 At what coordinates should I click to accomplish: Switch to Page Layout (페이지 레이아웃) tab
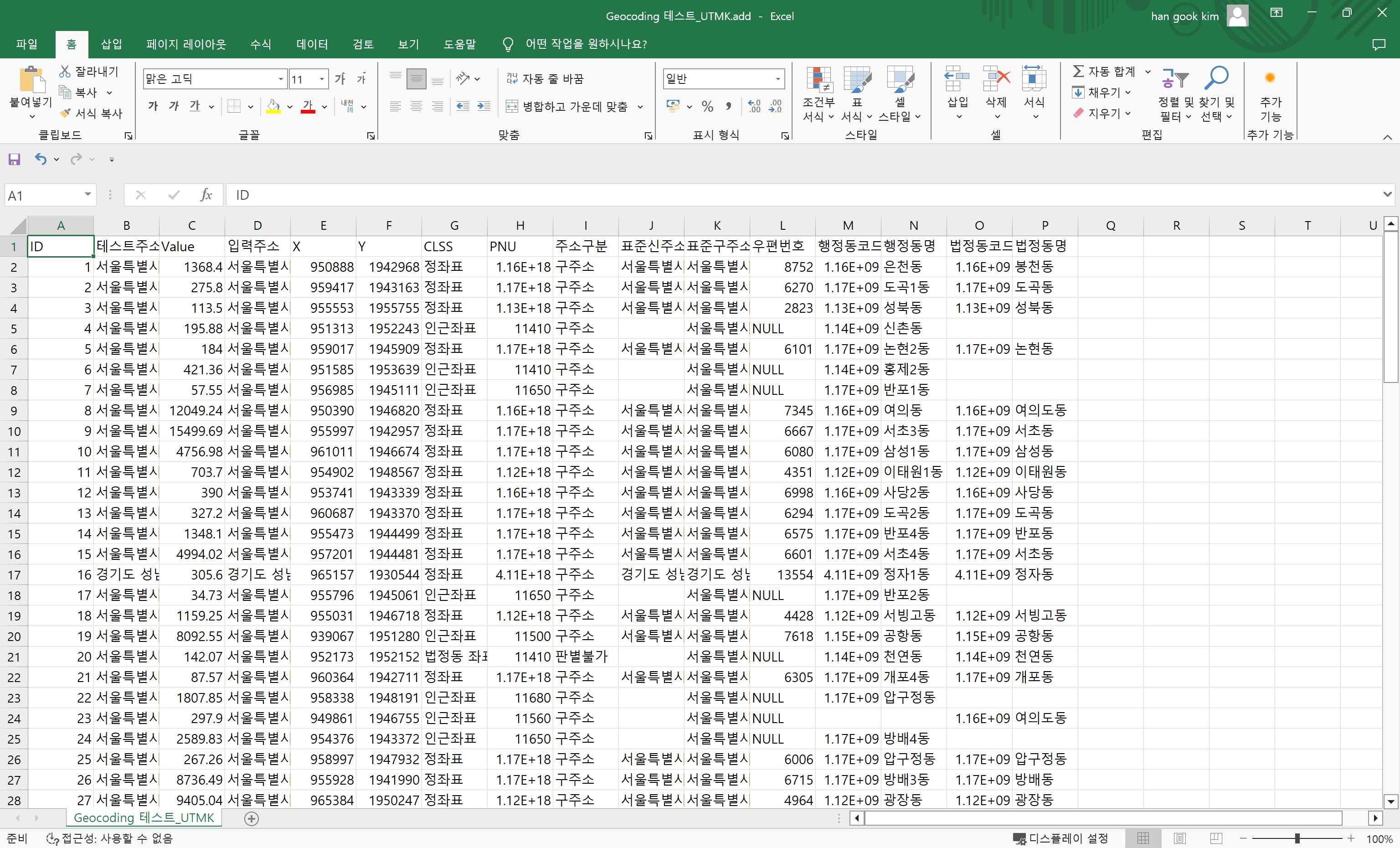point(186,44)
